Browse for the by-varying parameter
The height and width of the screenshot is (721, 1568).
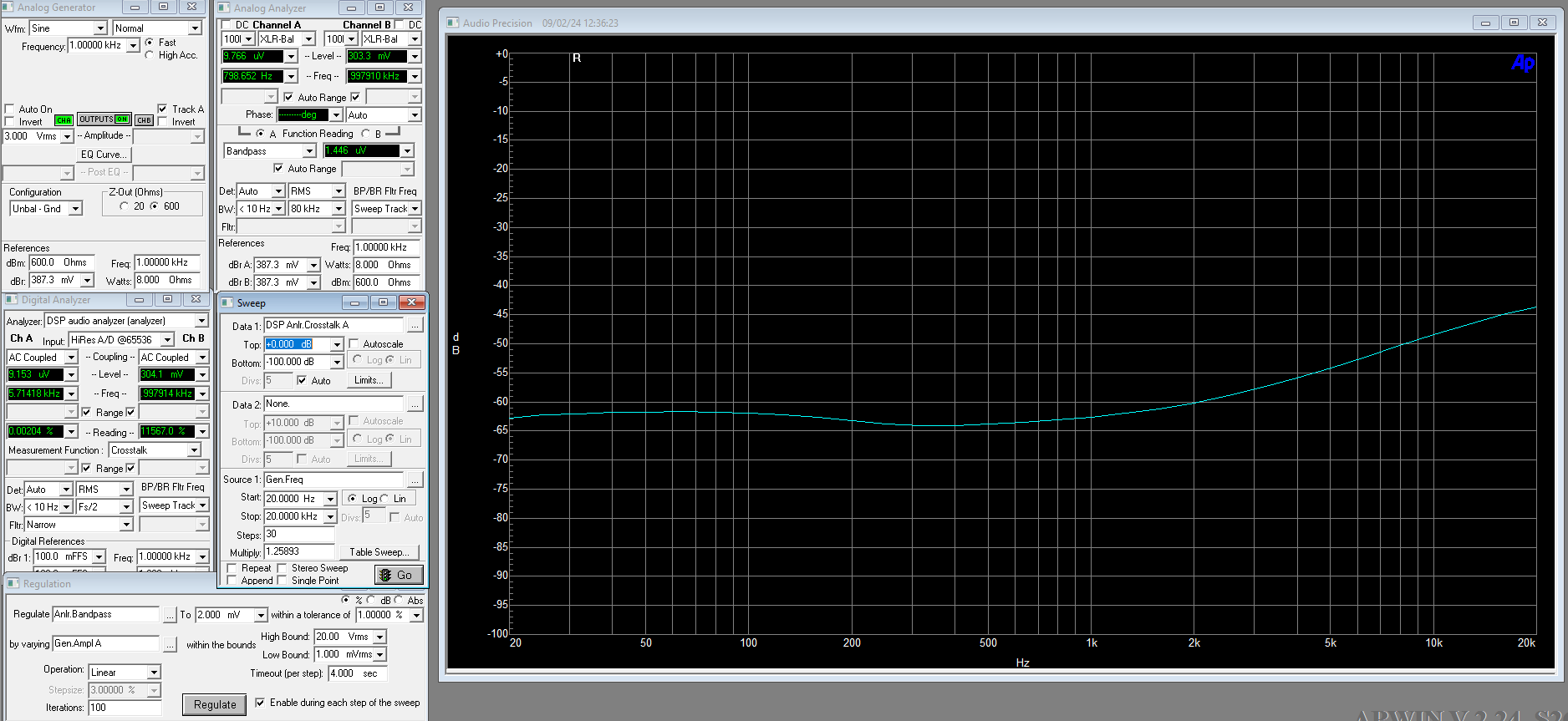pos(170,644)
